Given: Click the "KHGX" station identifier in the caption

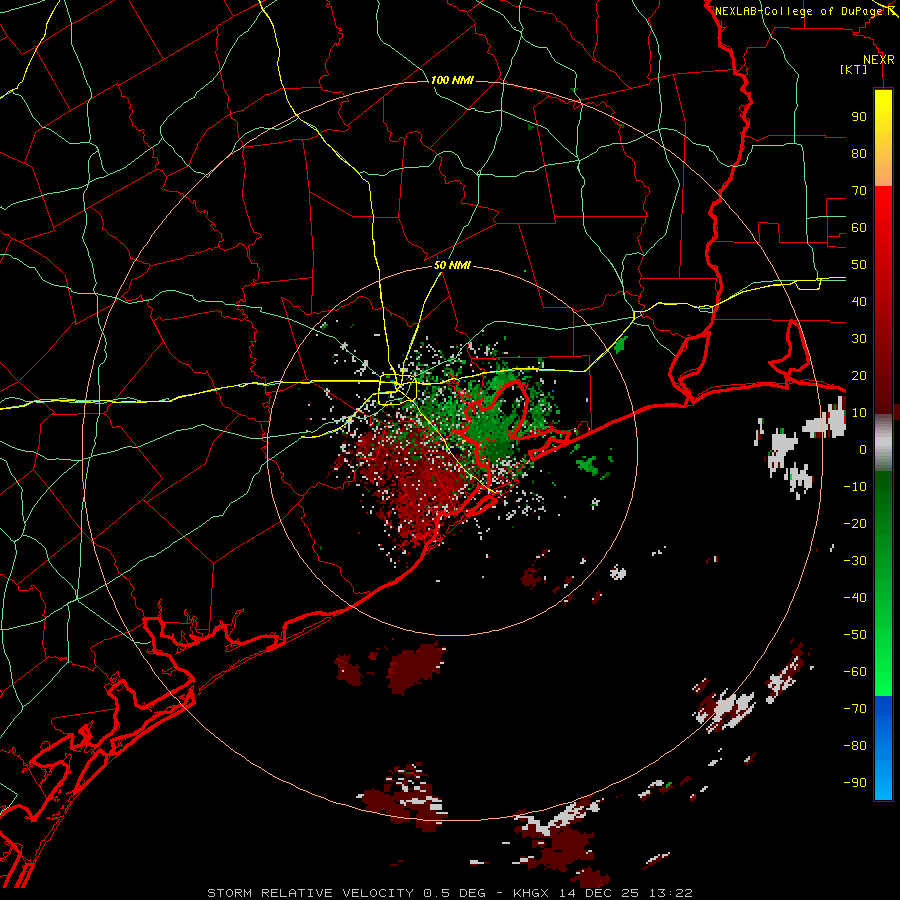Looking at the screenshot, I should coord(532,893).
